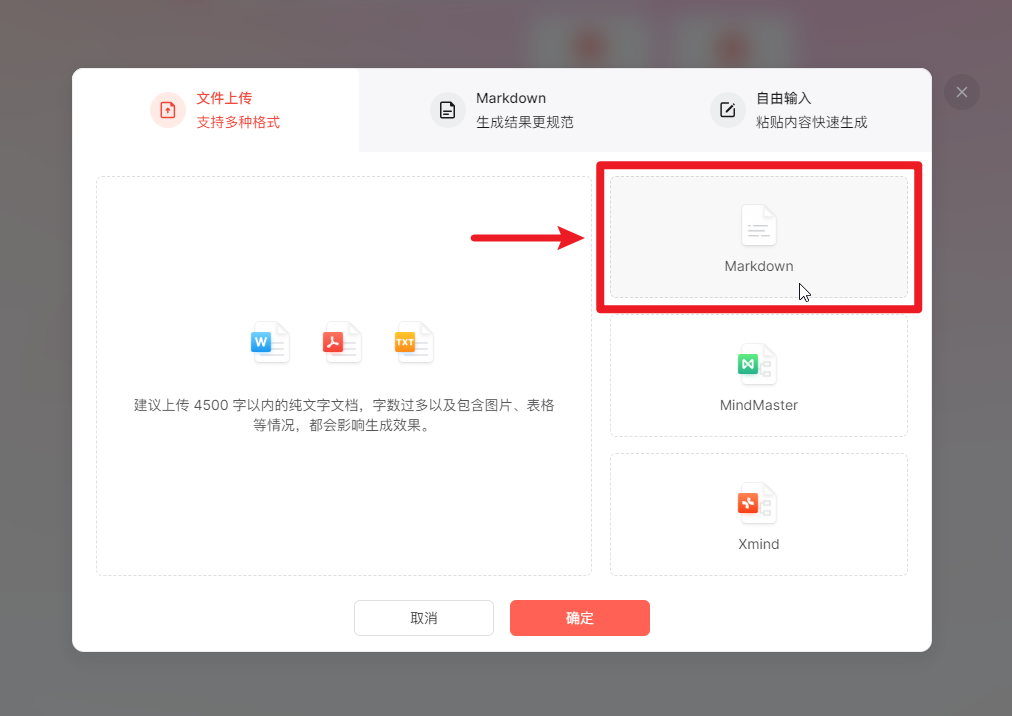Click the red 文件上传 upload icon
This screenshot has width=1012, height=716.
167,110
